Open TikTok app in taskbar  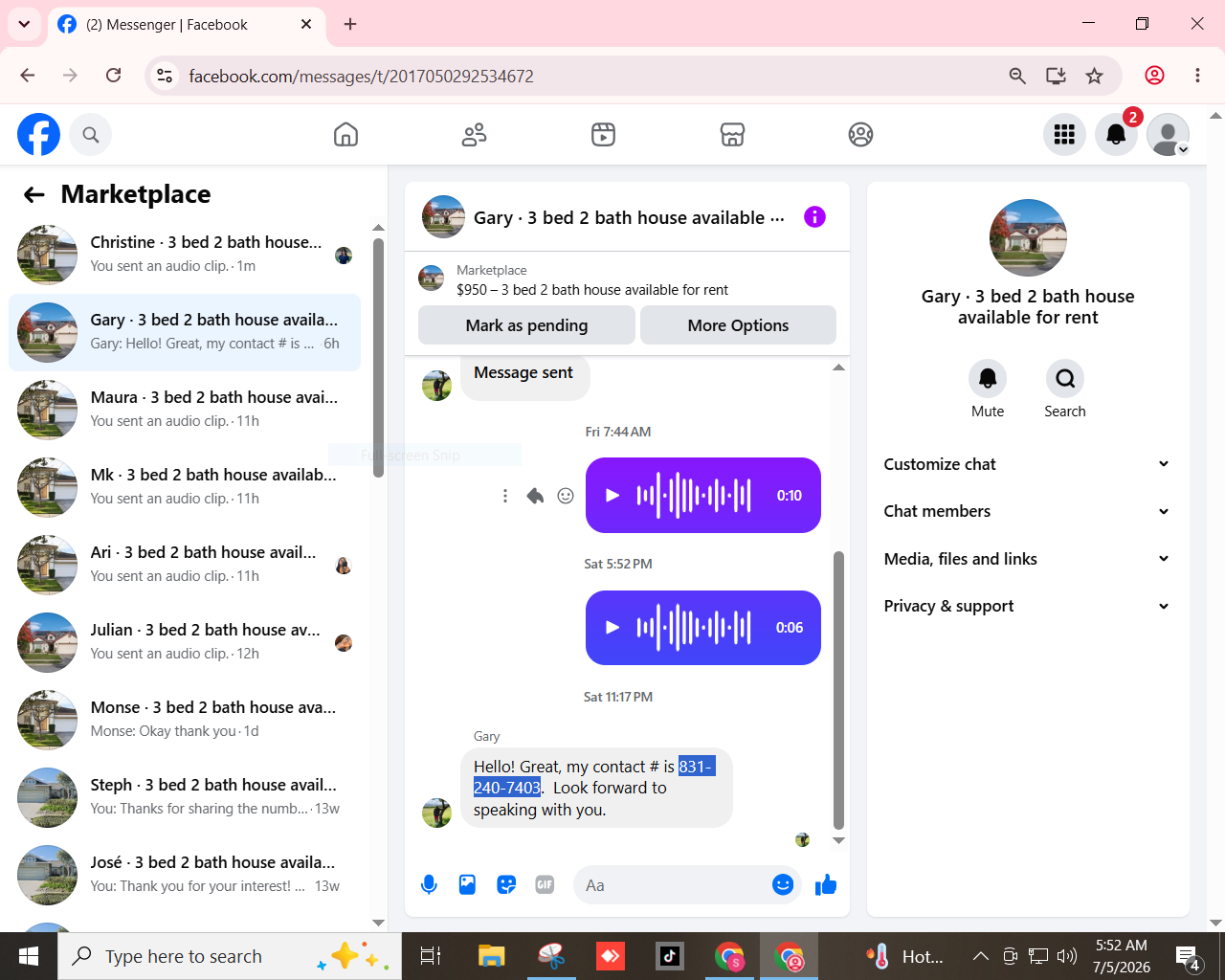[670, 956]
